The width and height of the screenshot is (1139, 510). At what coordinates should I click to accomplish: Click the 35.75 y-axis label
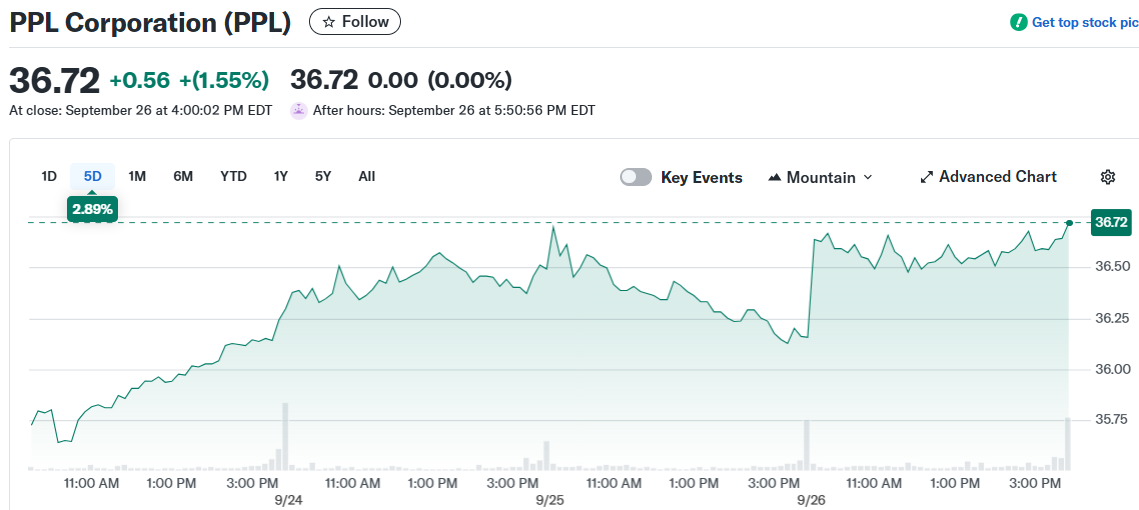[x=1111, y=420]
